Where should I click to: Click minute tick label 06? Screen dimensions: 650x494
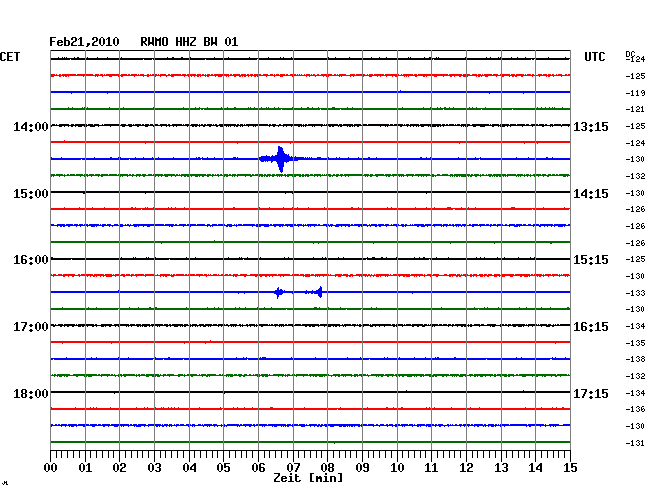pos(258,468)
